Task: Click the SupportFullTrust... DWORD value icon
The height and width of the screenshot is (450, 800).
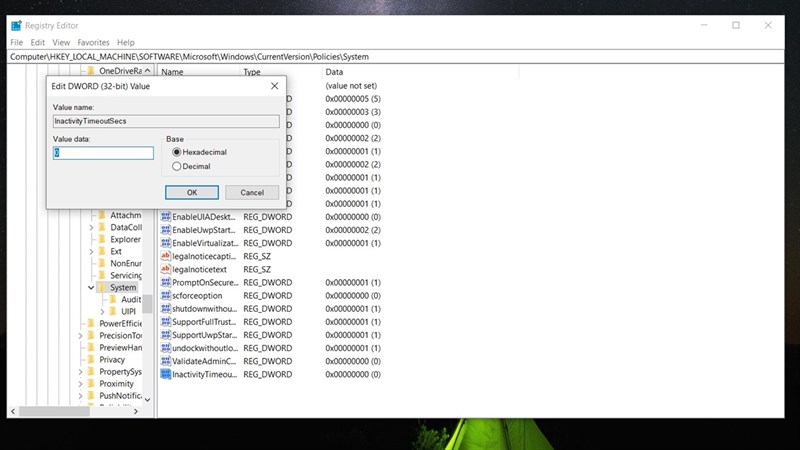Action: (165, 321)
